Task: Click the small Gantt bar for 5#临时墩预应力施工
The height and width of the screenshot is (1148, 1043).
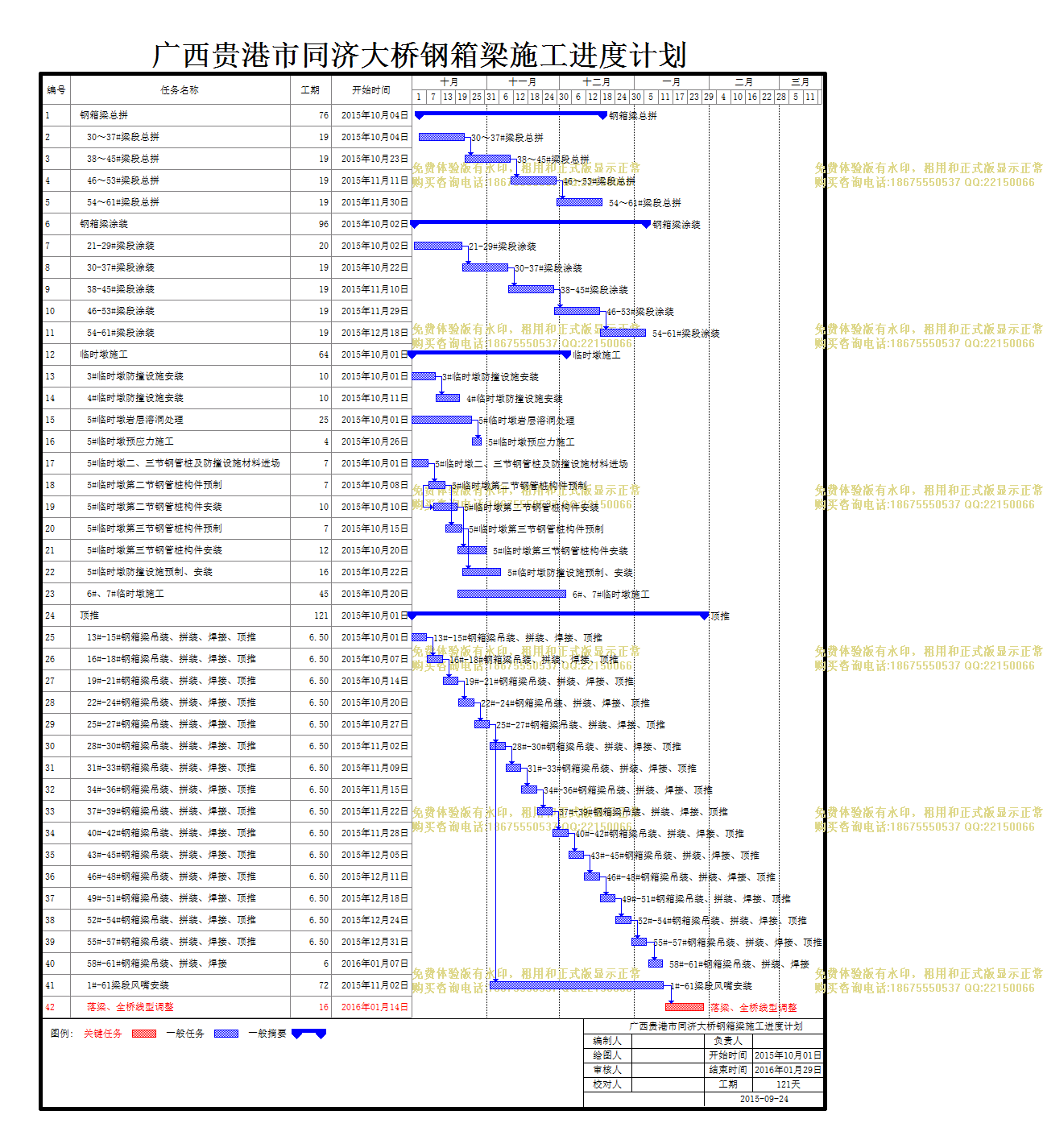Action: pos(477,441)
